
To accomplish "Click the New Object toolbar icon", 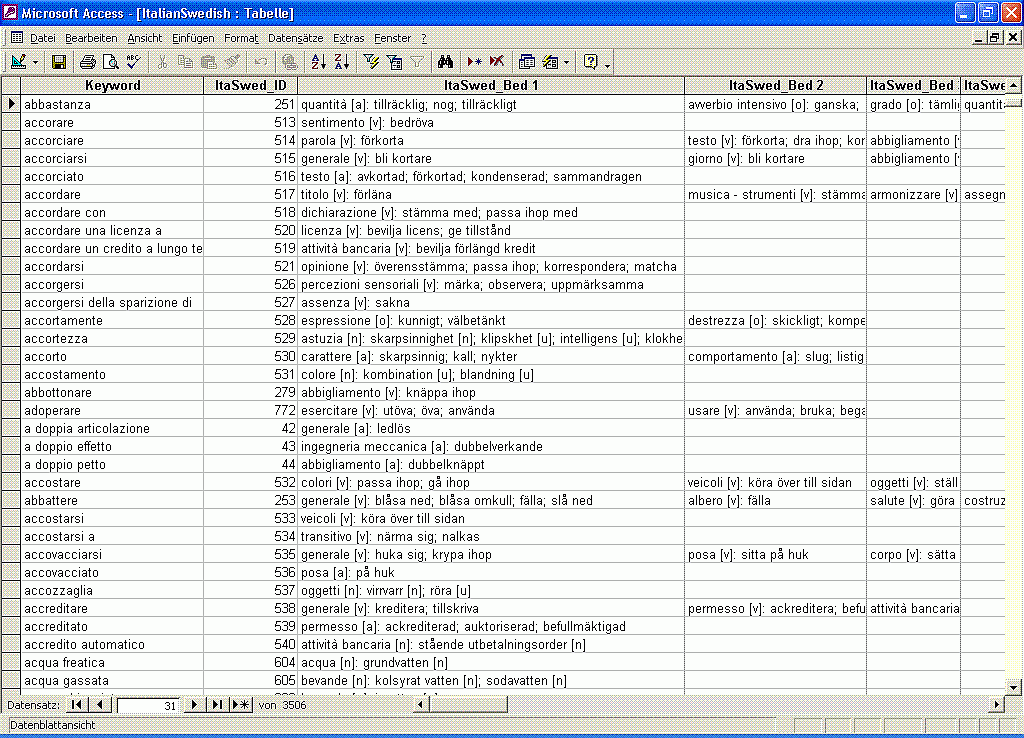I will coord(551,62).
